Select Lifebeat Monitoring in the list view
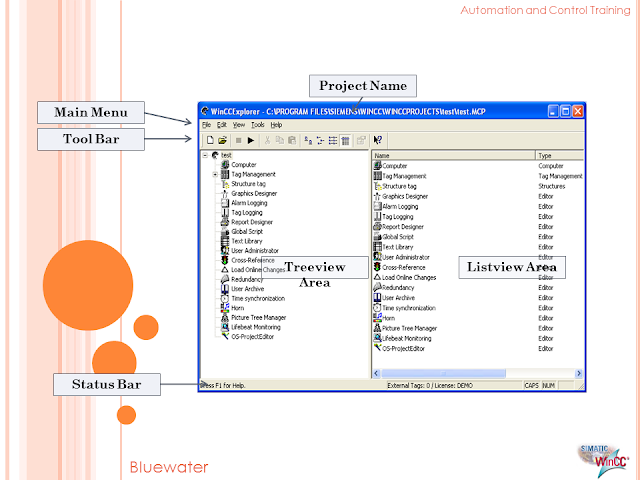 click(407, 338)
